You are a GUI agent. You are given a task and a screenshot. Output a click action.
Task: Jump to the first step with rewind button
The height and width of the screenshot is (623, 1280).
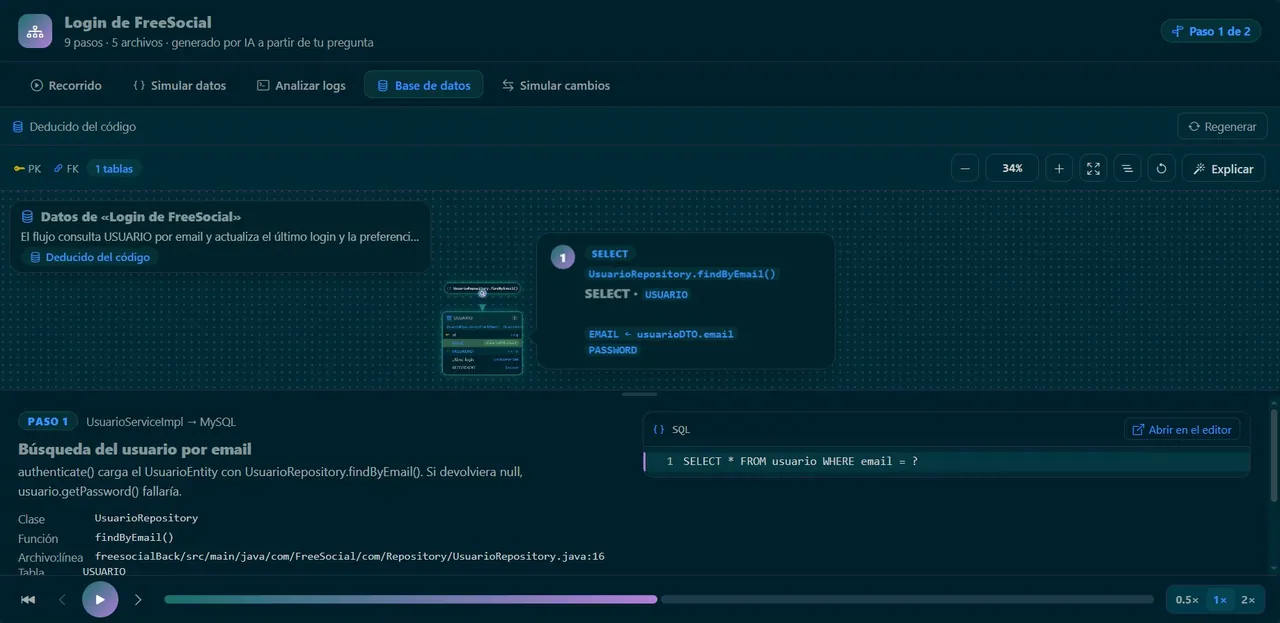[x=28, y=599]
